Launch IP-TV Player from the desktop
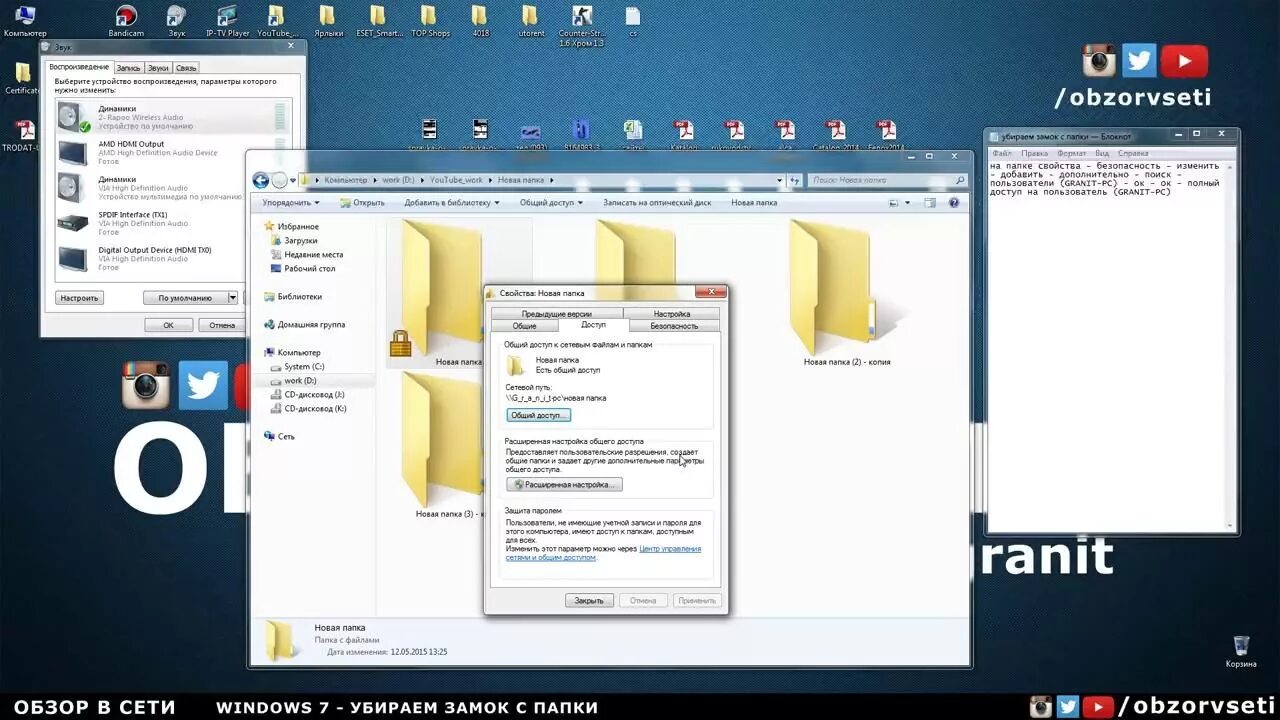This screenshot has height=720, width=1280. (x=228, y=20)
